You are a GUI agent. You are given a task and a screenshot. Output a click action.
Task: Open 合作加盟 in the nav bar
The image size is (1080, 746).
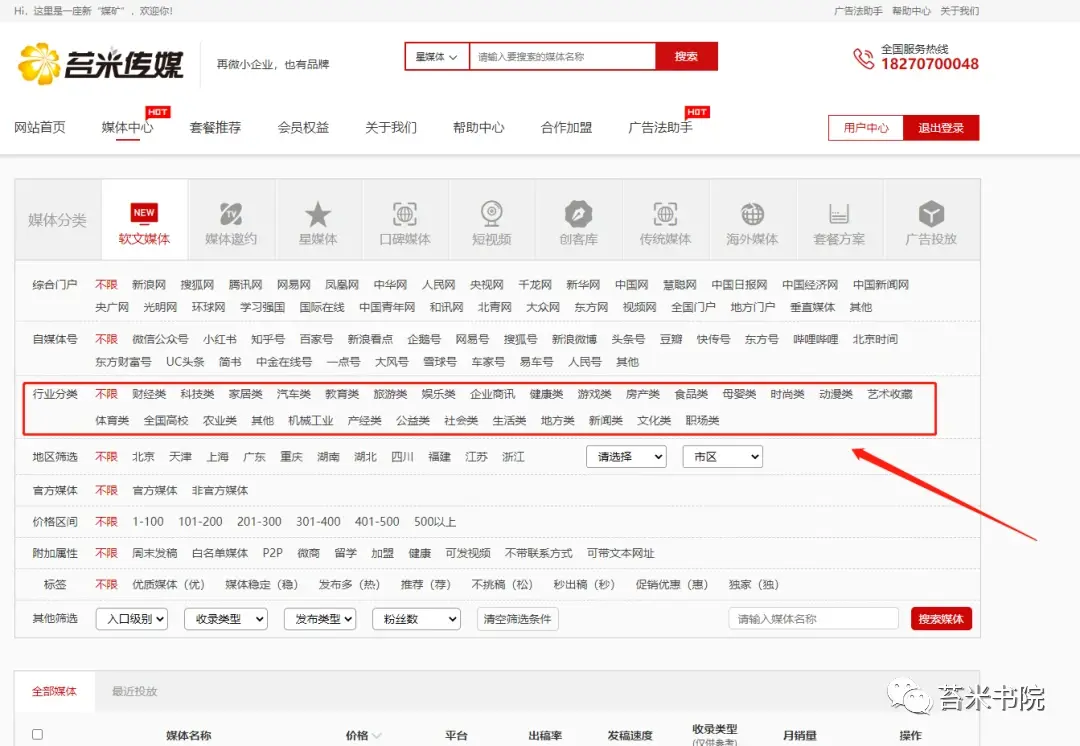pyautogui.click(x=566, y=127)
